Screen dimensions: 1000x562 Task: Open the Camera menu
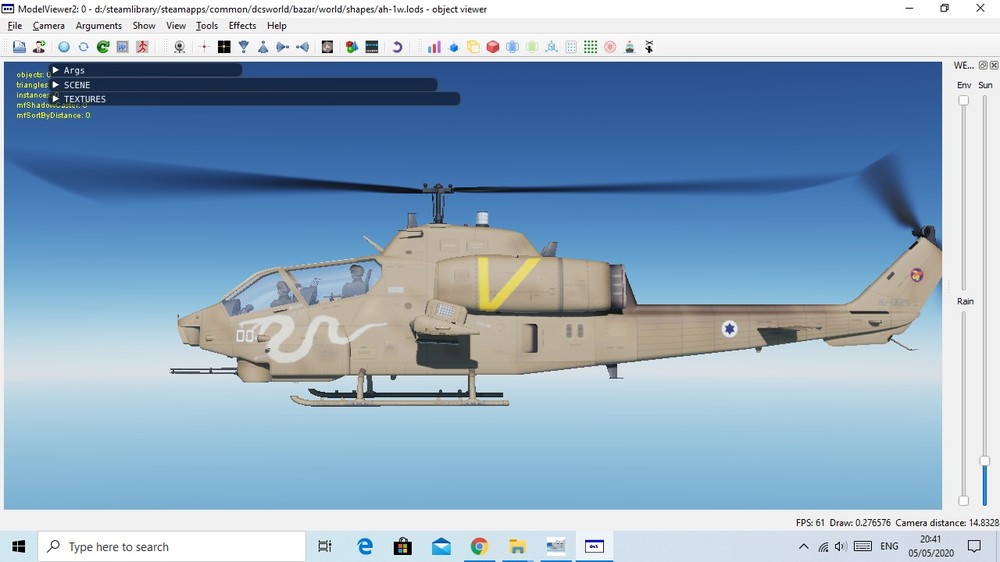pos(48,26)
